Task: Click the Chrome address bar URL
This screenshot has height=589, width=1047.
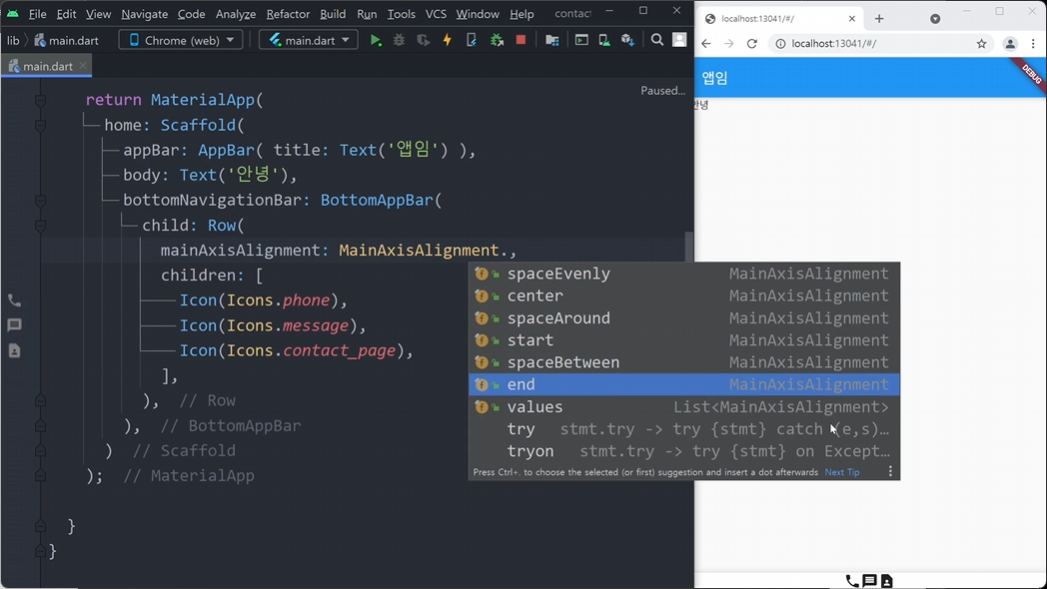Action: (833, 43)
